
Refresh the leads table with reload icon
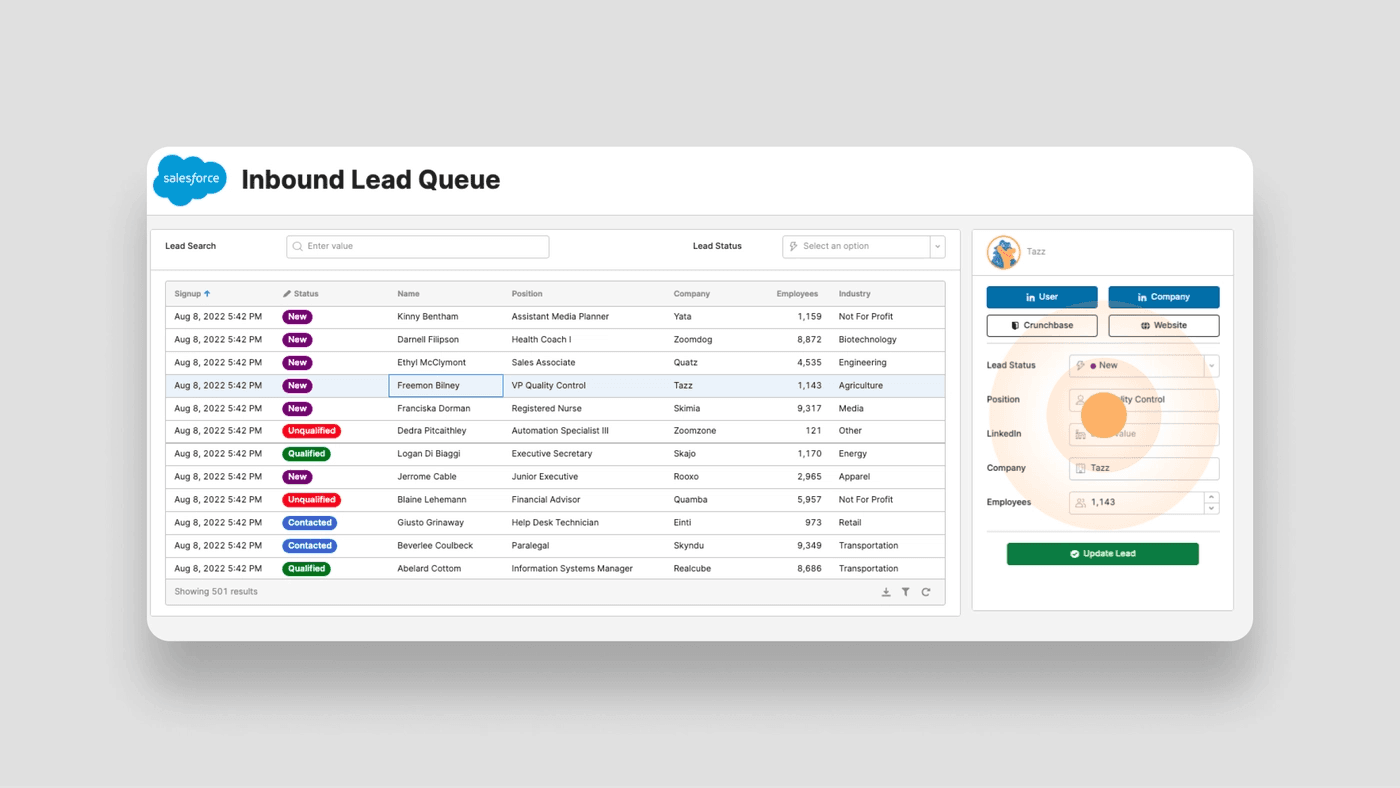coord(926,592)
